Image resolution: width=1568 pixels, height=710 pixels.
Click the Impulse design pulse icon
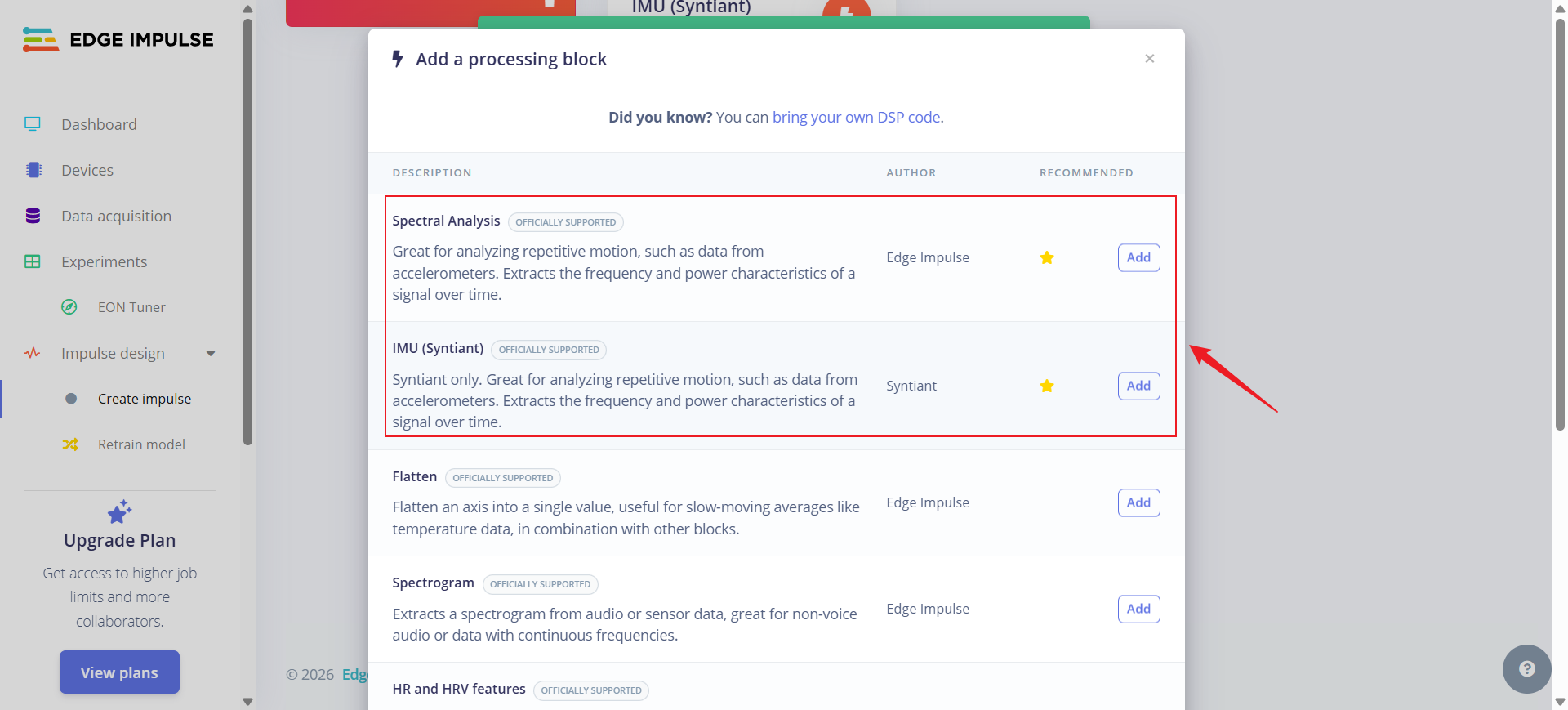point(33,353)
